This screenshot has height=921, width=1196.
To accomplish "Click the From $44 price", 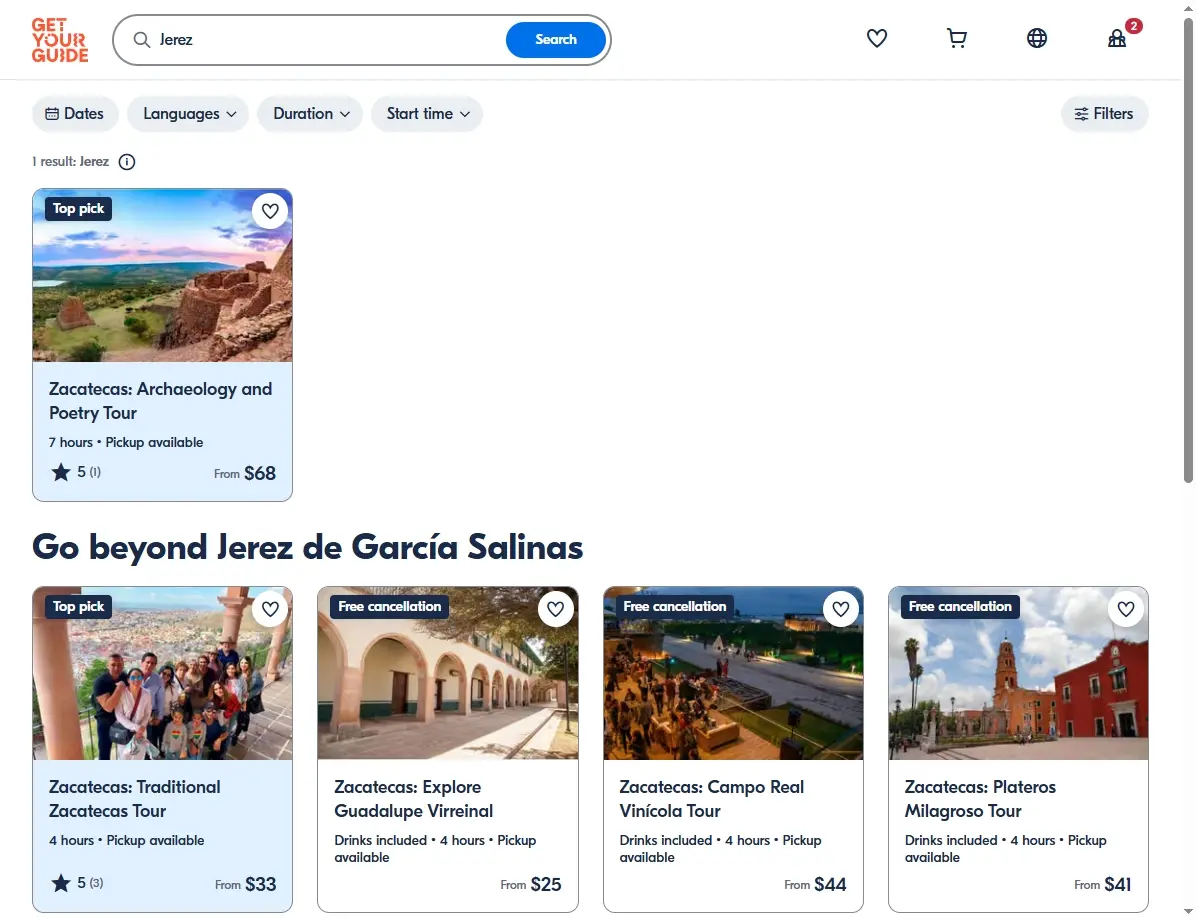I will pos(815,884).
